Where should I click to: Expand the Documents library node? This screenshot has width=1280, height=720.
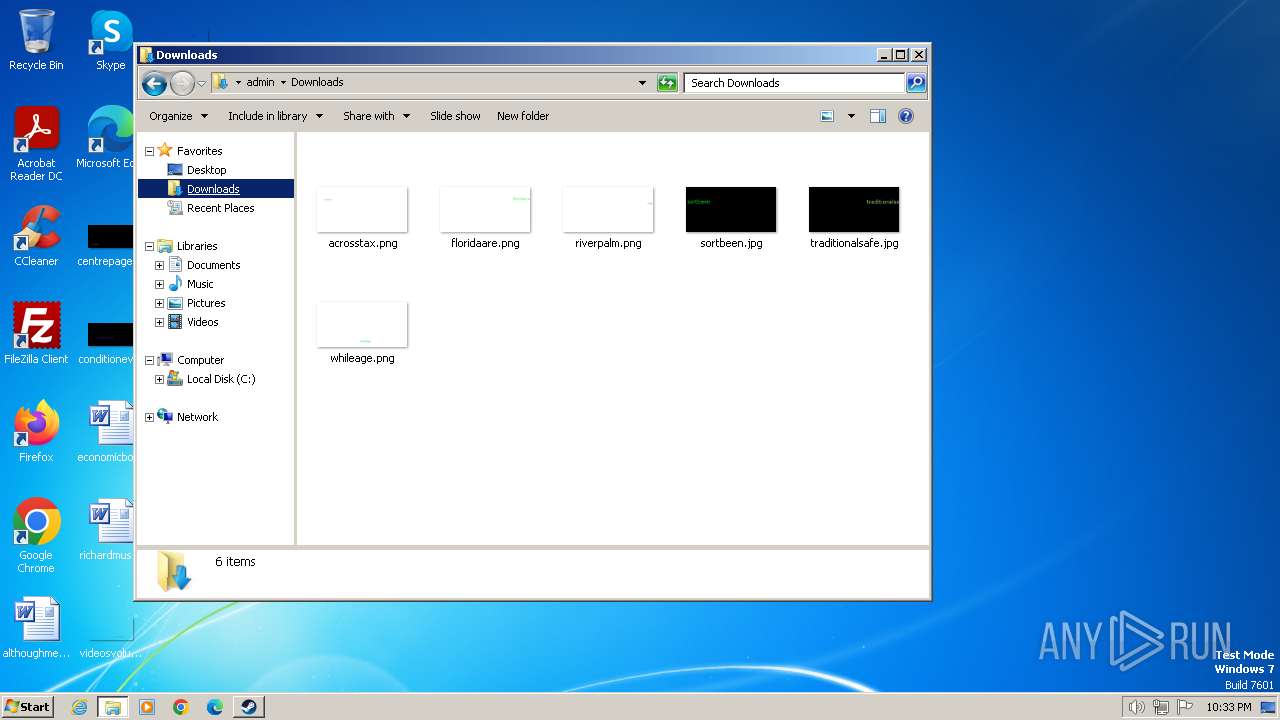[159, 266]
